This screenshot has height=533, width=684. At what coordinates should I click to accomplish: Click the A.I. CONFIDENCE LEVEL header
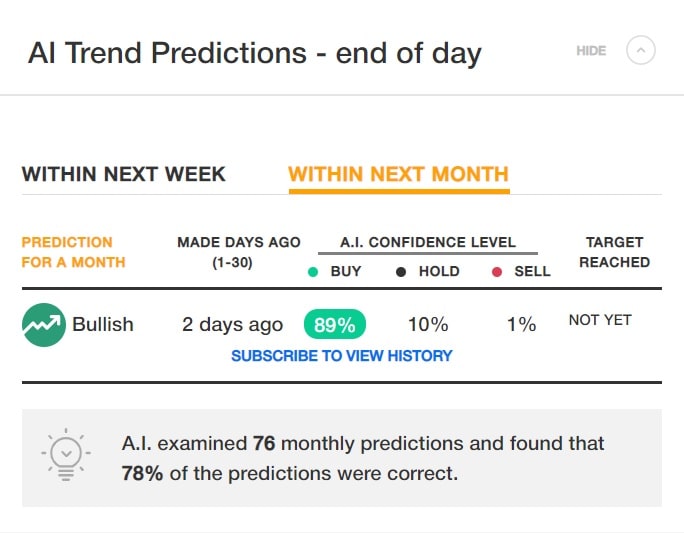point(428,242)
